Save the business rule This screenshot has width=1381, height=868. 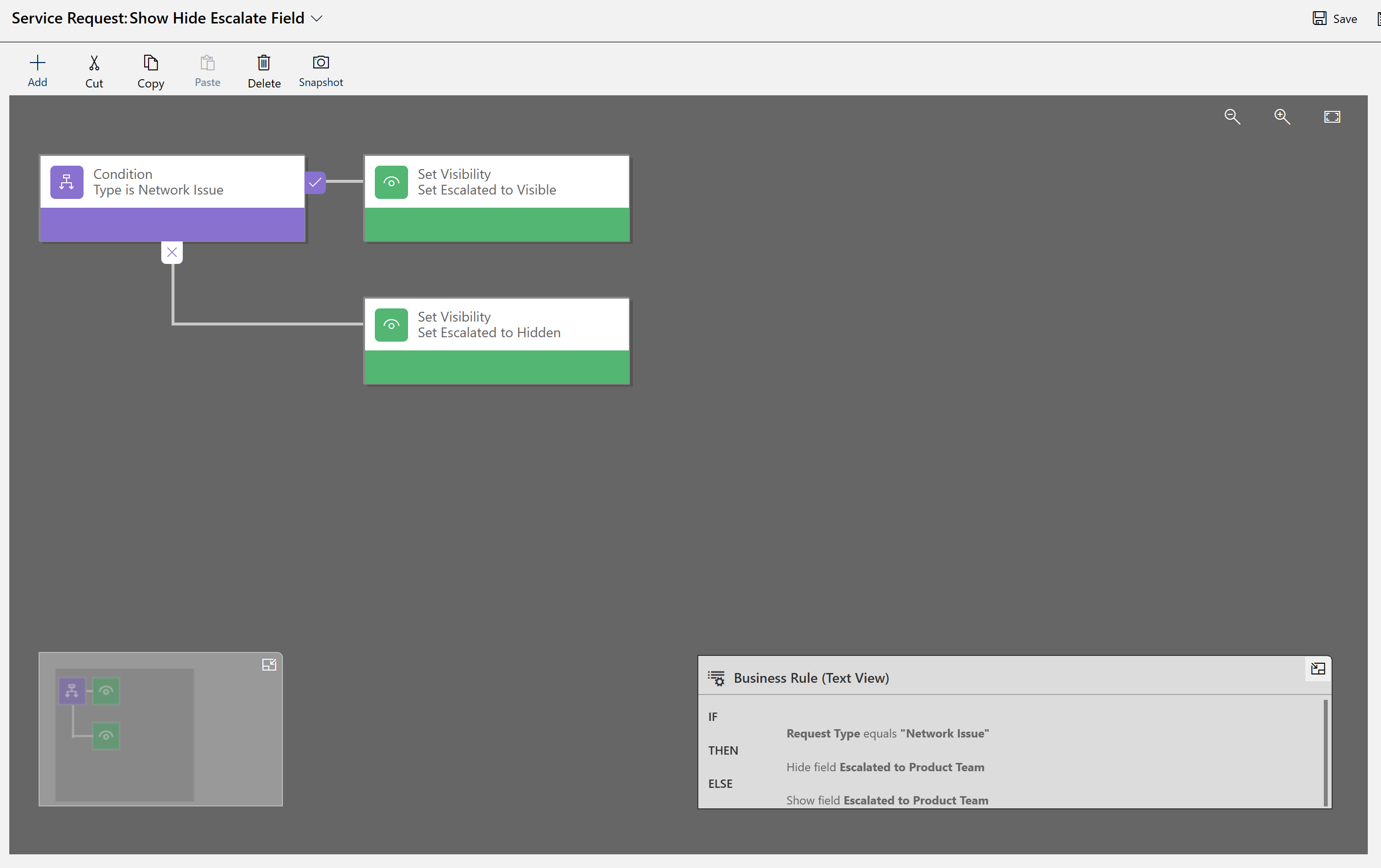(1335, 19)
